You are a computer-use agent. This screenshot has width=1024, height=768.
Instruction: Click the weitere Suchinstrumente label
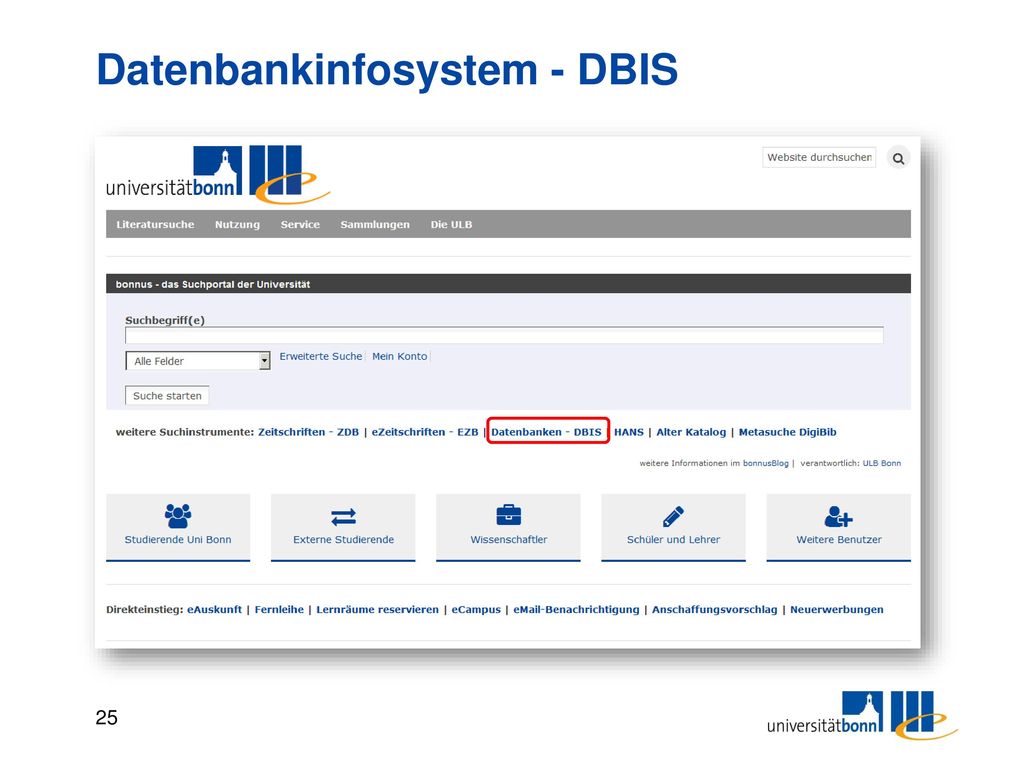pyautogui.click(x=185, y=432)
